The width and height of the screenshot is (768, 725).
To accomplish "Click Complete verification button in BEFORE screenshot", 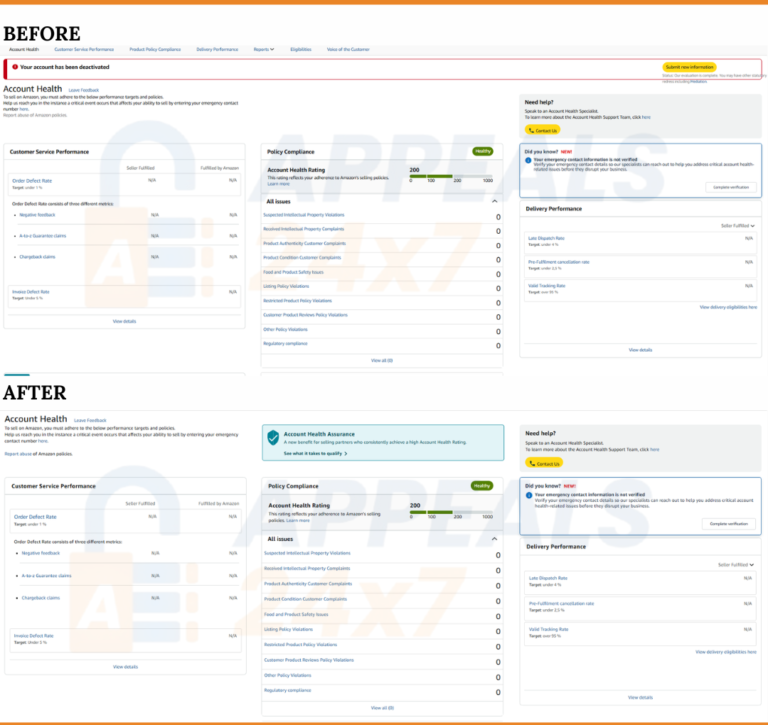I will click(x=731, y=187).
